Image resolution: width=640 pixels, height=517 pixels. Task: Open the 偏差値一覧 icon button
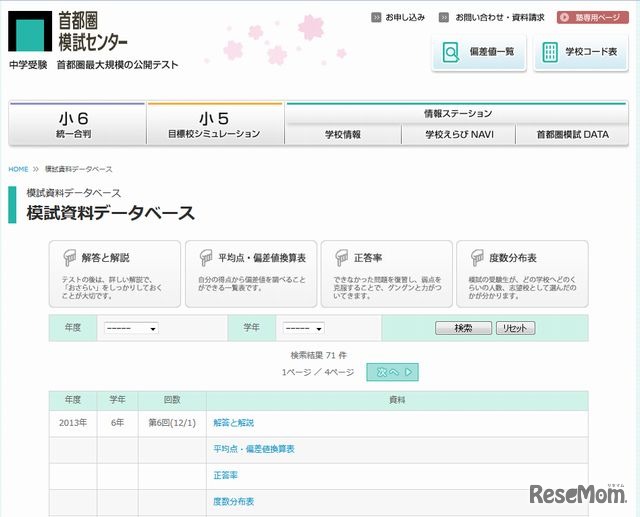pyautogui.click(x=479, y=52)
